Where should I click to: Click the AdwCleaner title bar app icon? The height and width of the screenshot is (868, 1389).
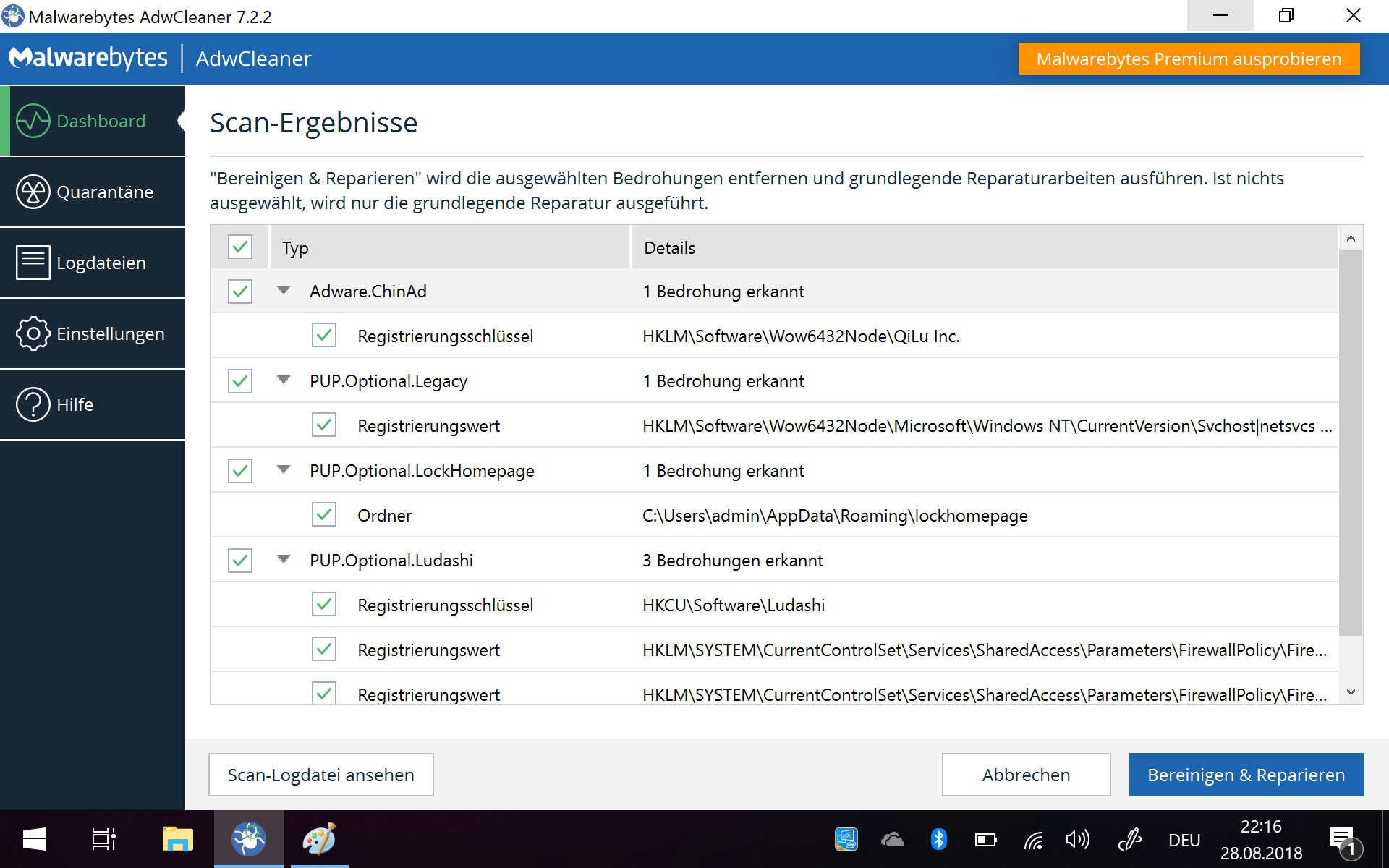pyautogui.click(x=13, y=16)
